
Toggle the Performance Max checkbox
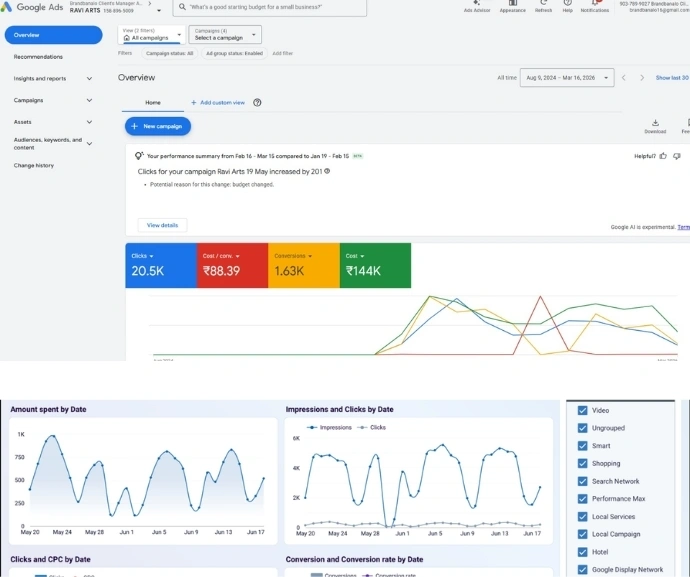tap(583, 499)
